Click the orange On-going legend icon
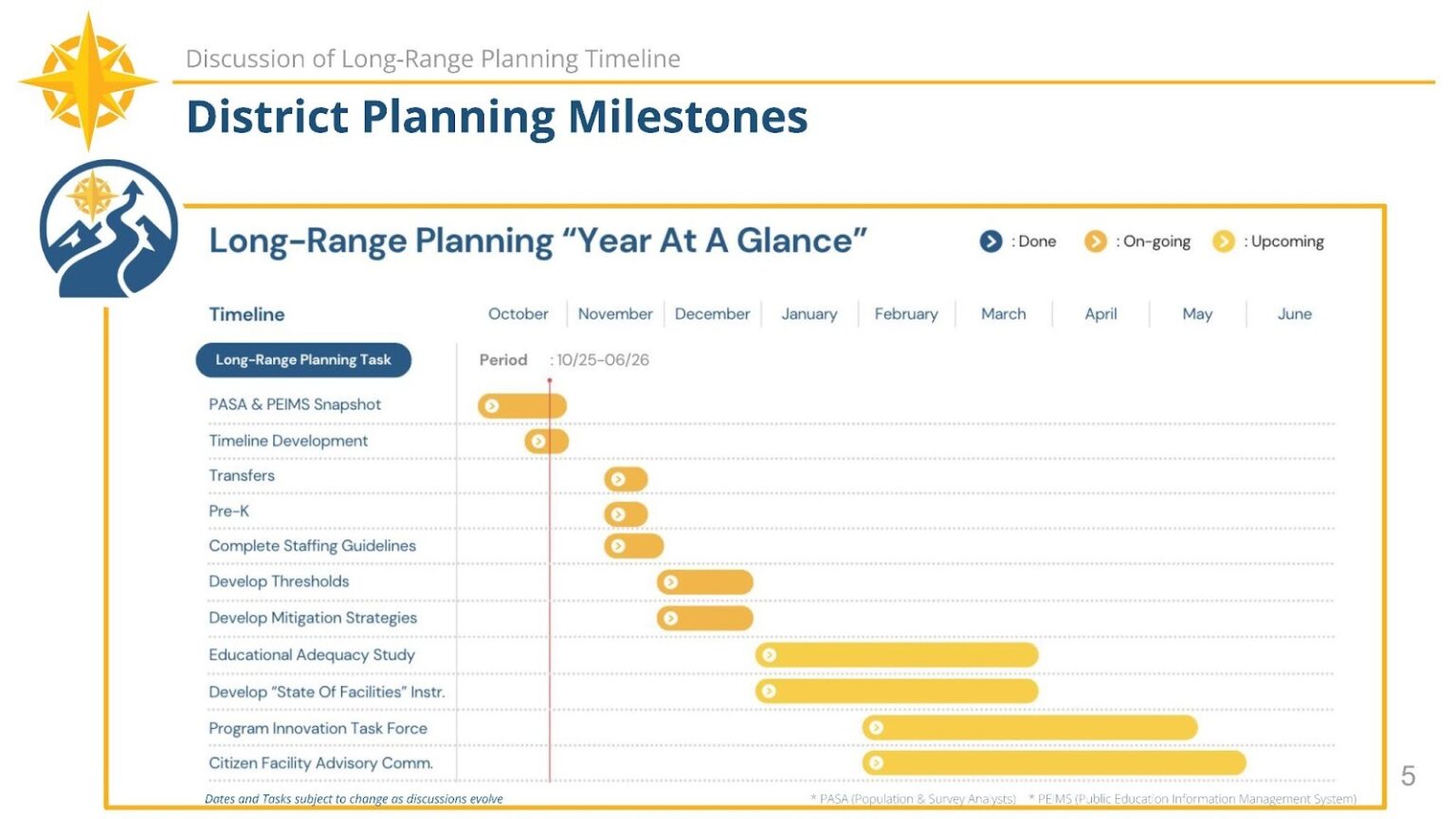Image resolution: width=1456 pixels, height=819 pixels. (x=1095, y=242)
